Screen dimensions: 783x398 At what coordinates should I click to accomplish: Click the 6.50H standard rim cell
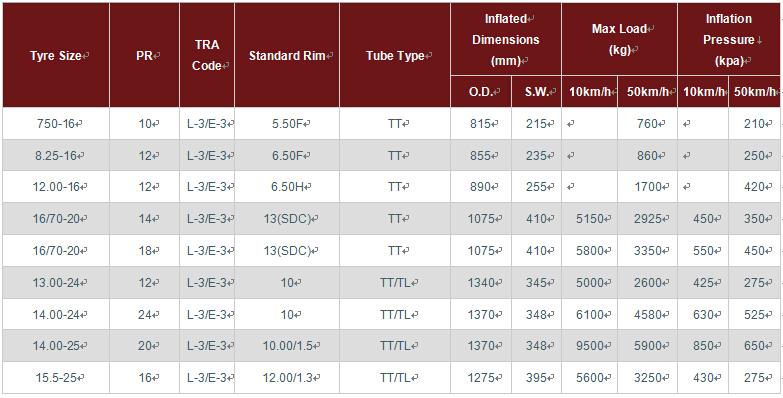(287, 187)
